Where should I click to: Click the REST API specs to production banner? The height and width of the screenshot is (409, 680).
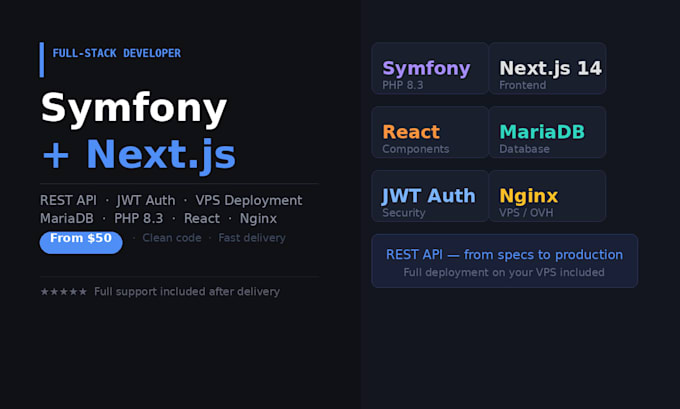(x=505, y=261)
